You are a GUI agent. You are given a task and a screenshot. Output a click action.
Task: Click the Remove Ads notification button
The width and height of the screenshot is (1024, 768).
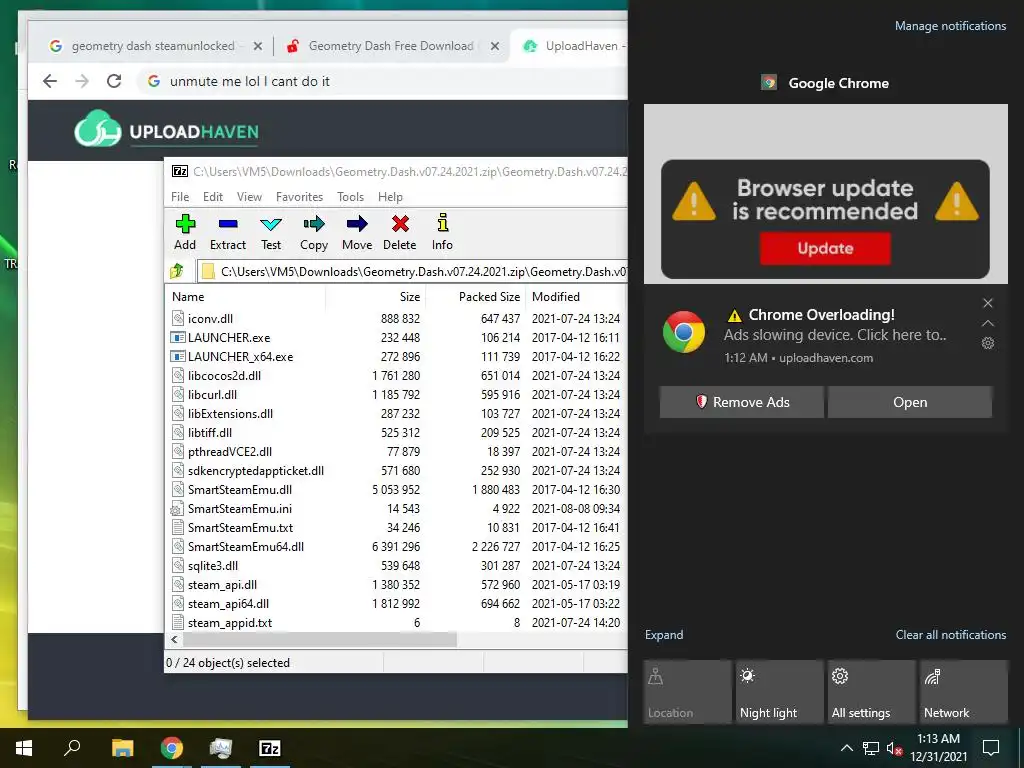click(741, 402)
